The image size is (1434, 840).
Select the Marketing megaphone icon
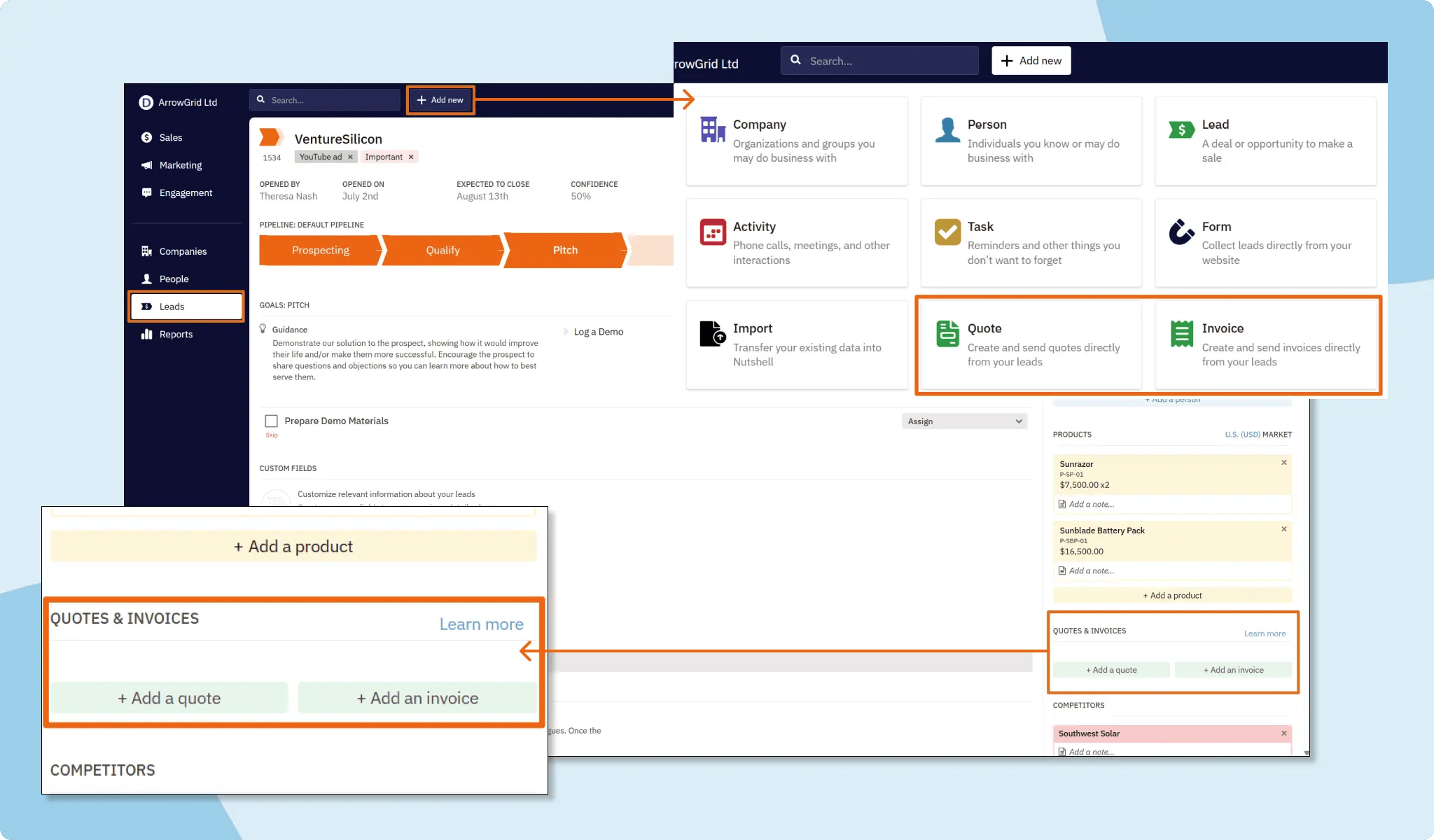pyautogui.click(x=146, y=165)
